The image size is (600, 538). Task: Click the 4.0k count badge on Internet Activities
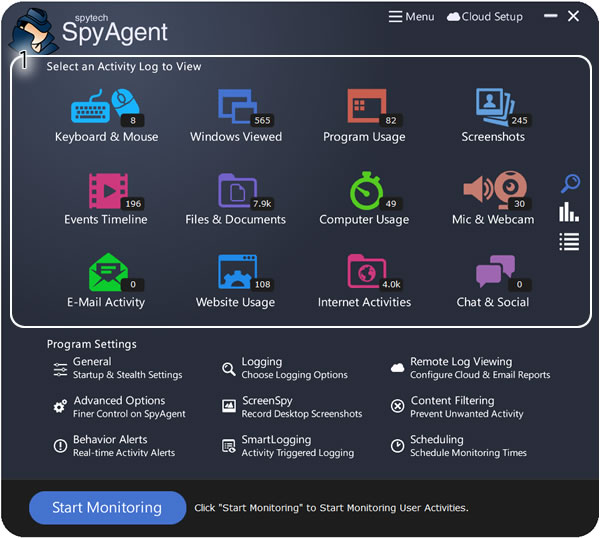click(391, 284)
